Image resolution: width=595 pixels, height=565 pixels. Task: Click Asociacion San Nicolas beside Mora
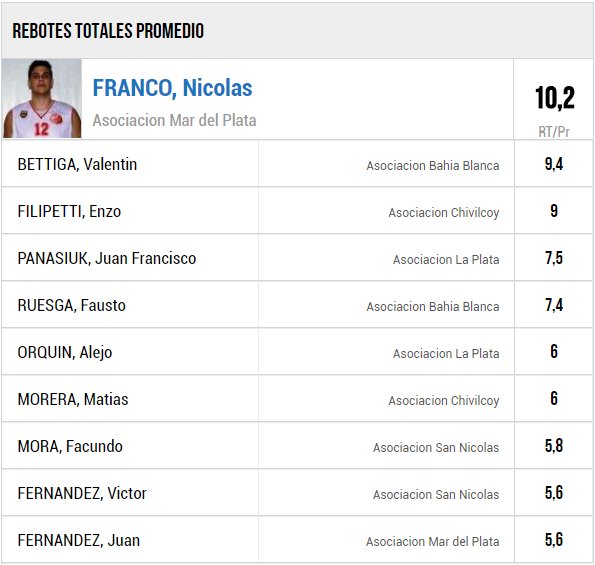click(436, 448)
